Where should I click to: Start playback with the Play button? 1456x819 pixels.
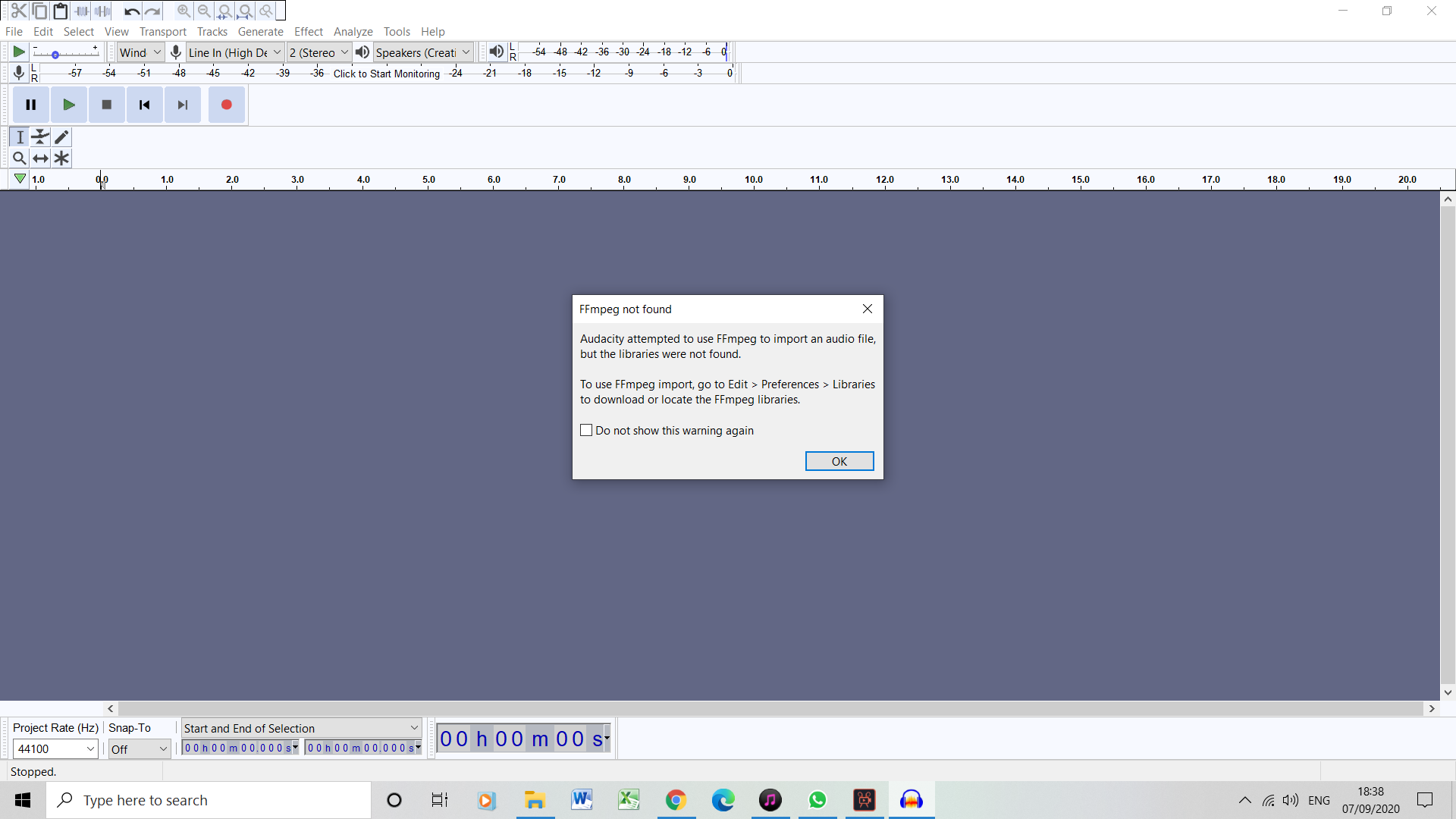[69, 105]
